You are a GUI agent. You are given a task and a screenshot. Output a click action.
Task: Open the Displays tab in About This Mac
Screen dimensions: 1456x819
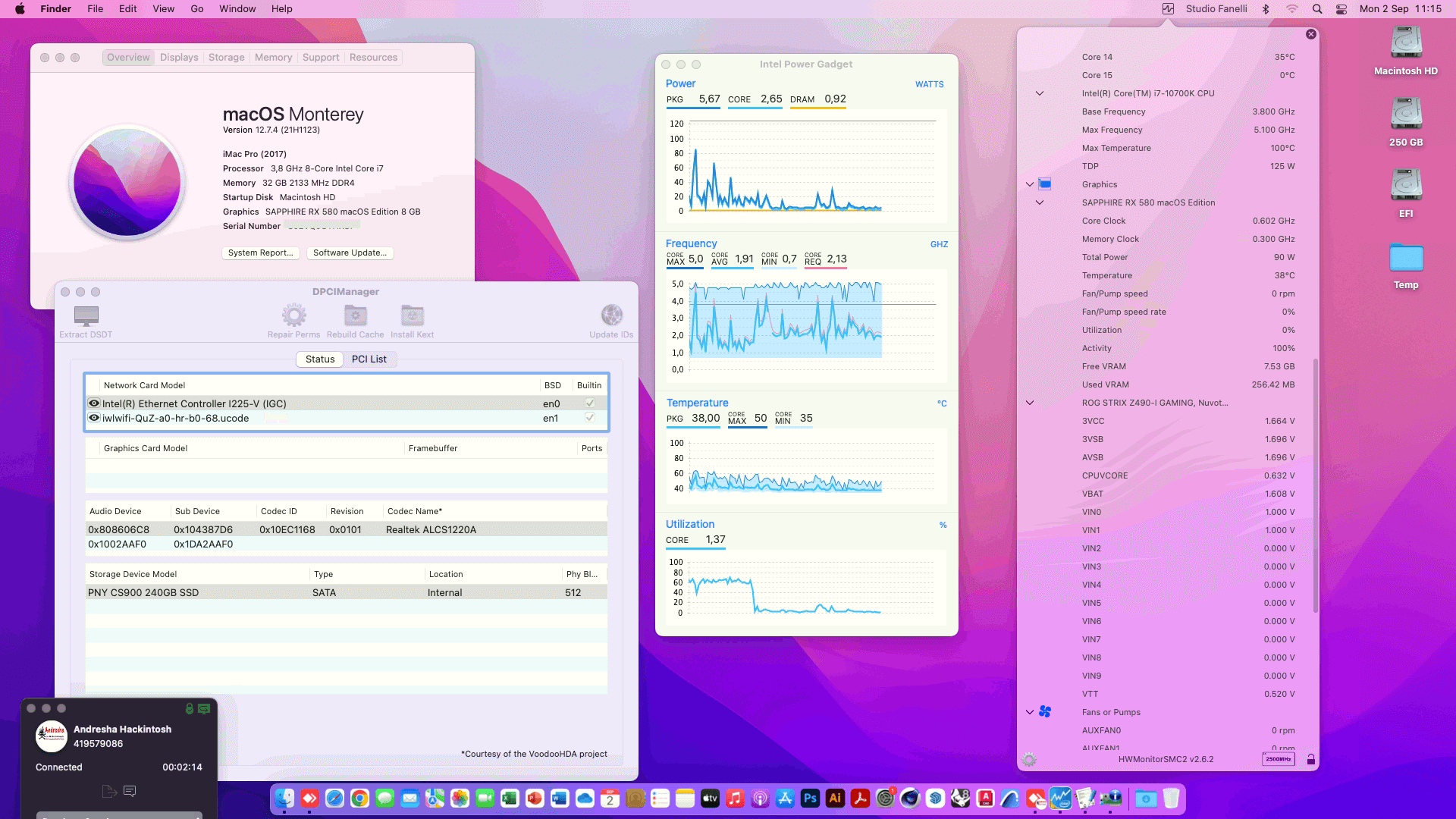177,57
